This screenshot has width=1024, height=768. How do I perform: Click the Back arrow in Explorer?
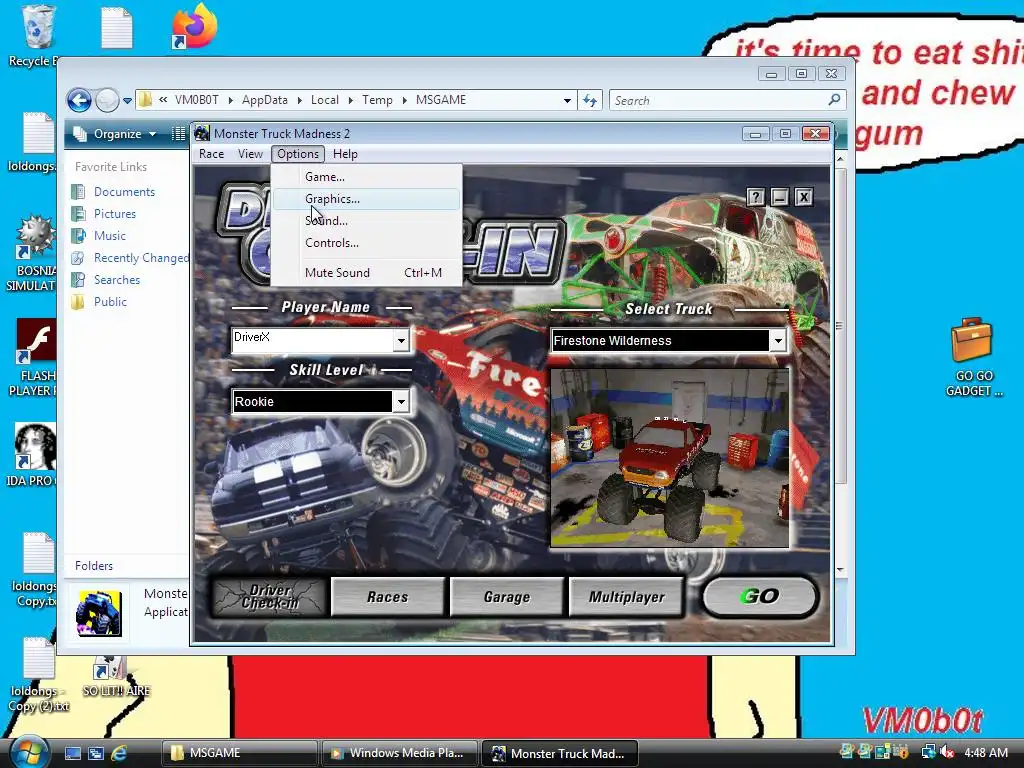pos(79,101)
